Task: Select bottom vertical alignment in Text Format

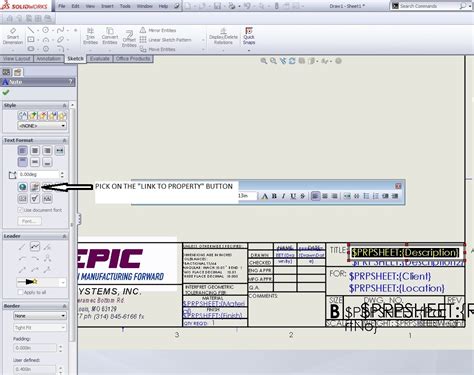Action: (47, 162)
